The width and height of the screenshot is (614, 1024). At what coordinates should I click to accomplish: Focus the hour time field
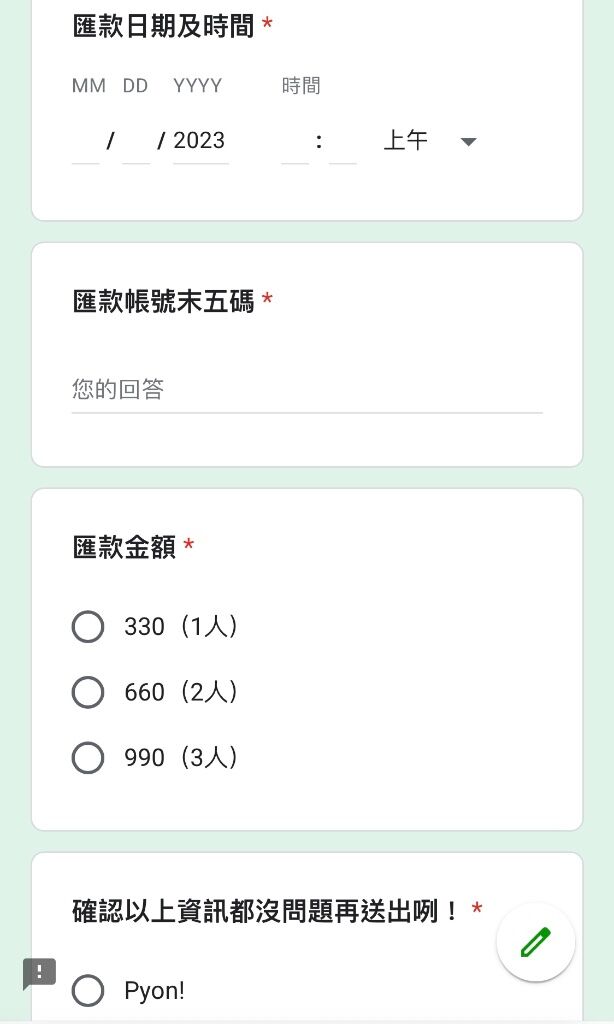[295, 142]
